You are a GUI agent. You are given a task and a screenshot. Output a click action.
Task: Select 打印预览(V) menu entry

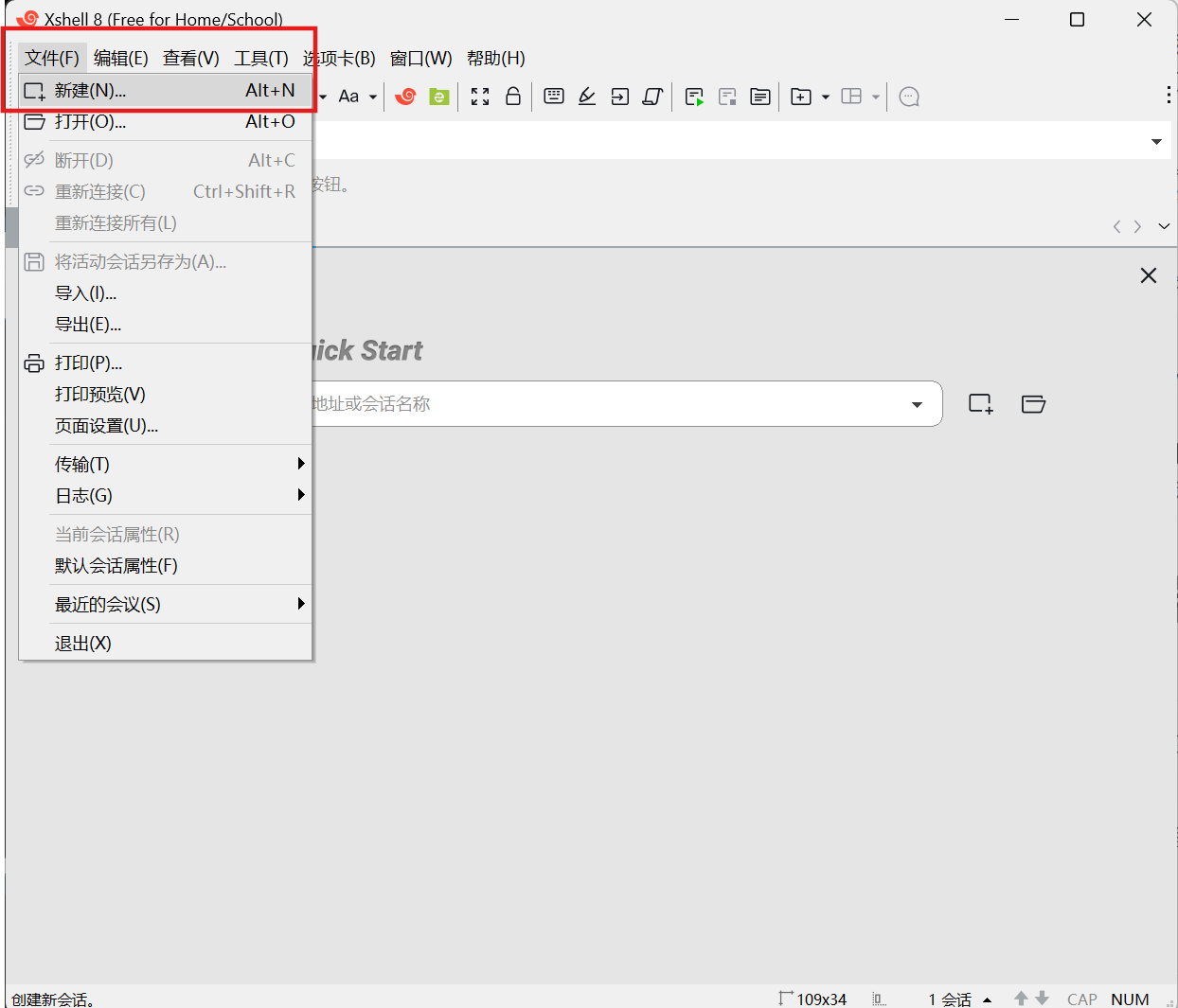point(165,395)
